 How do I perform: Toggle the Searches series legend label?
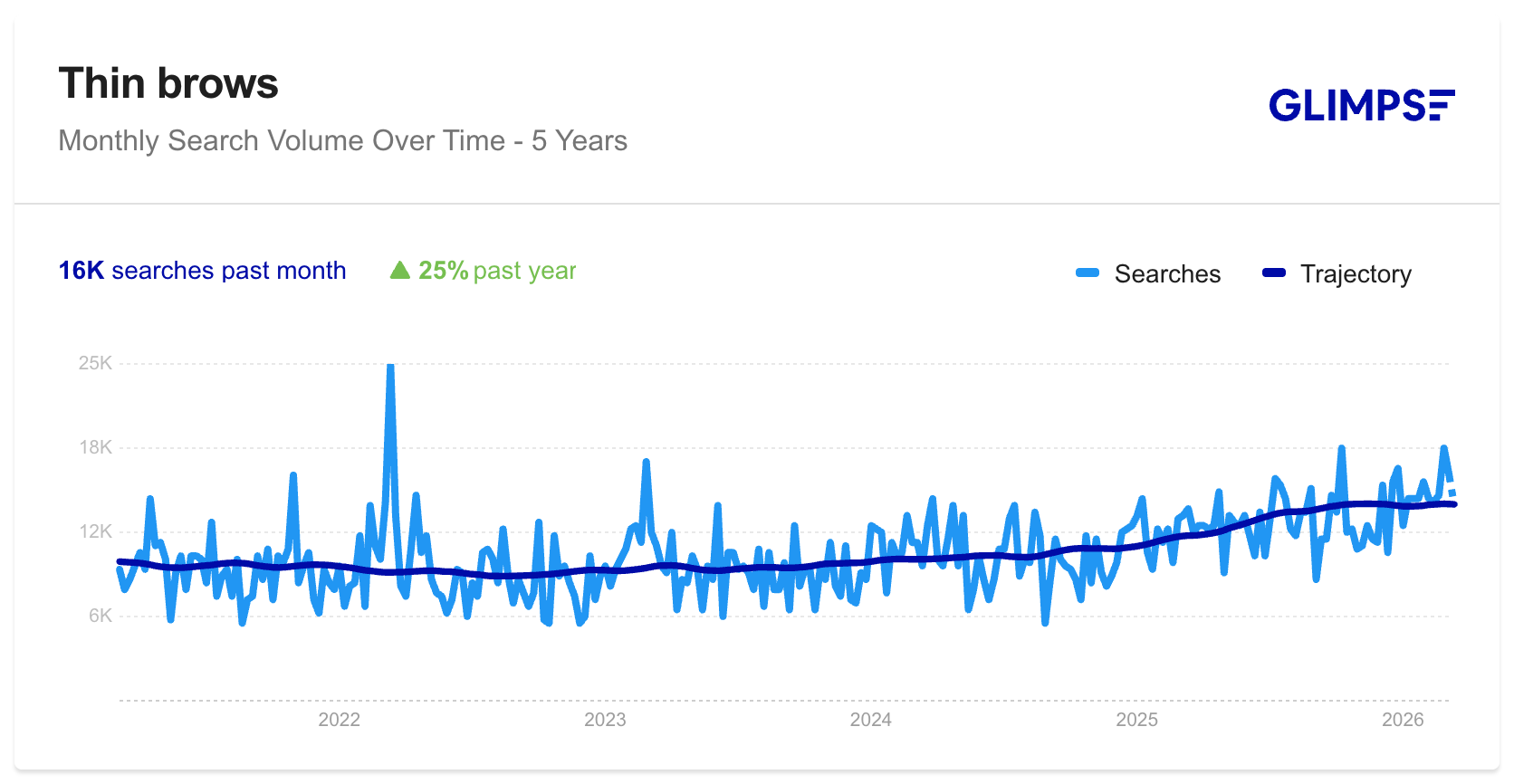[1167, 274]
